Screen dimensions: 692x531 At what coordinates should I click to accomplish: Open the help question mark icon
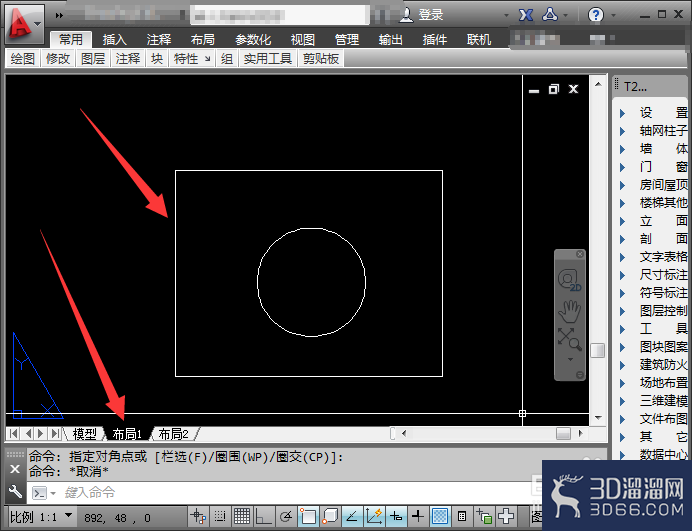pyautogui.click(x=595, y=15)
